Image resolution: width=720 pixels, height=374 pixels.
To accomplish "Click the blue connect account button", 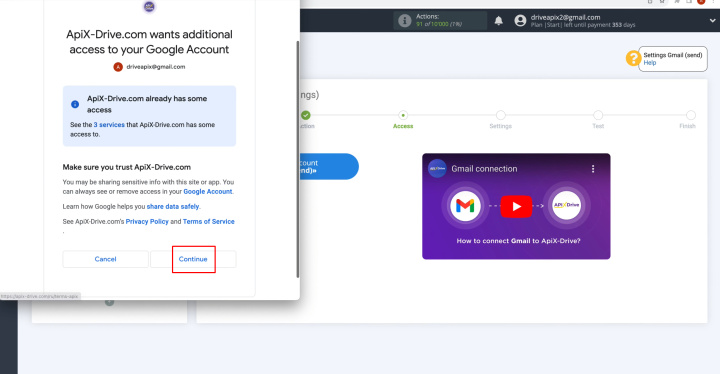I will [329, 166].
